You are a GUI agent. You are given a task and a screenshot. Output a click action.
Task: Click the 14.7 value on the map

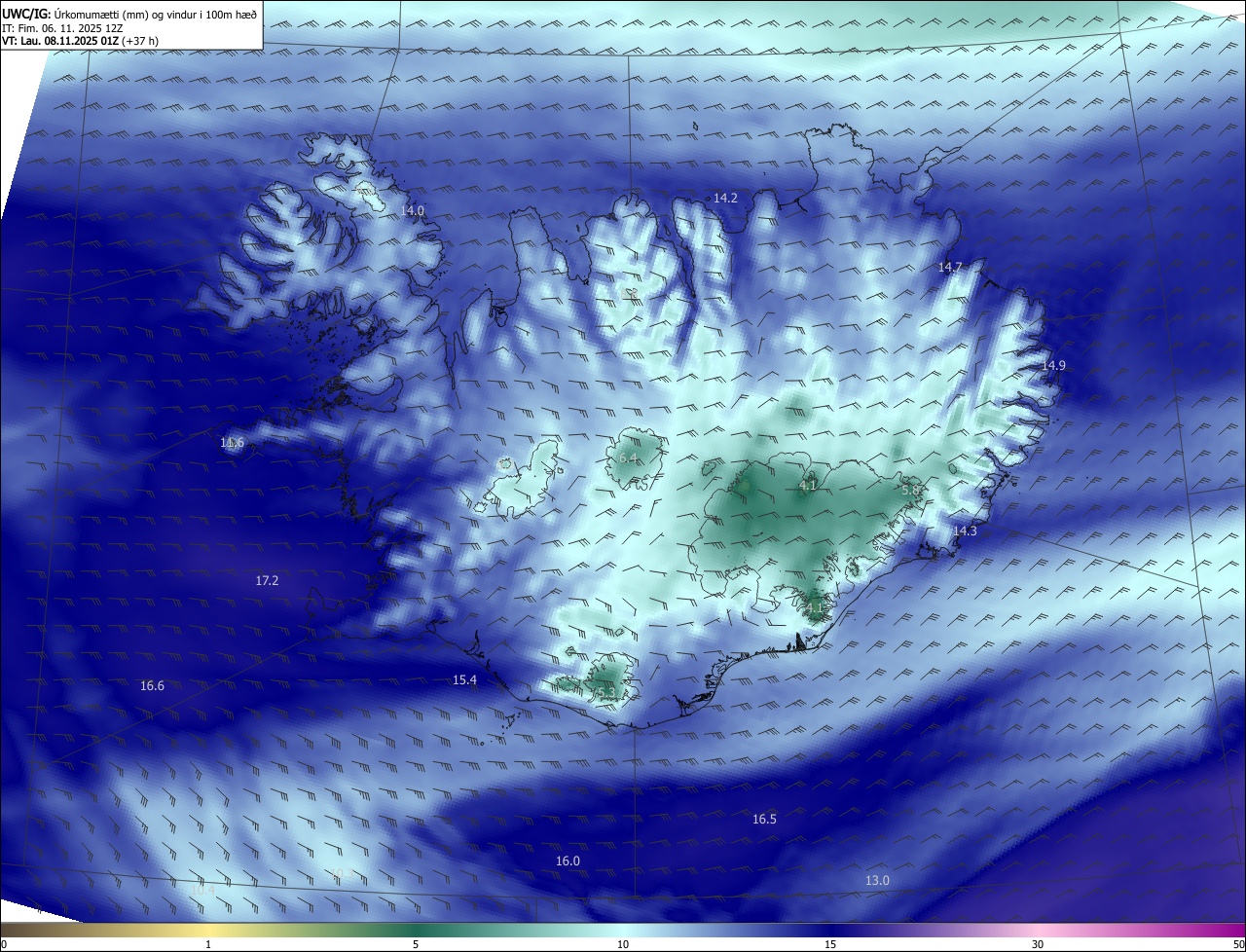950,267
